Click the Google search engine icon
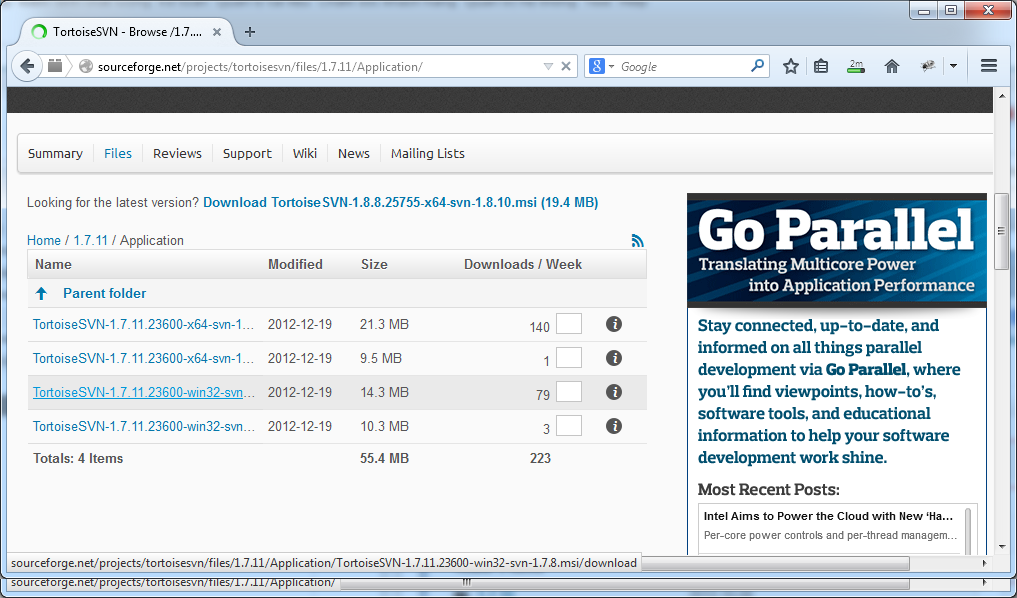The height and width of the screenshot is (598, 1017). click(597, 66)
